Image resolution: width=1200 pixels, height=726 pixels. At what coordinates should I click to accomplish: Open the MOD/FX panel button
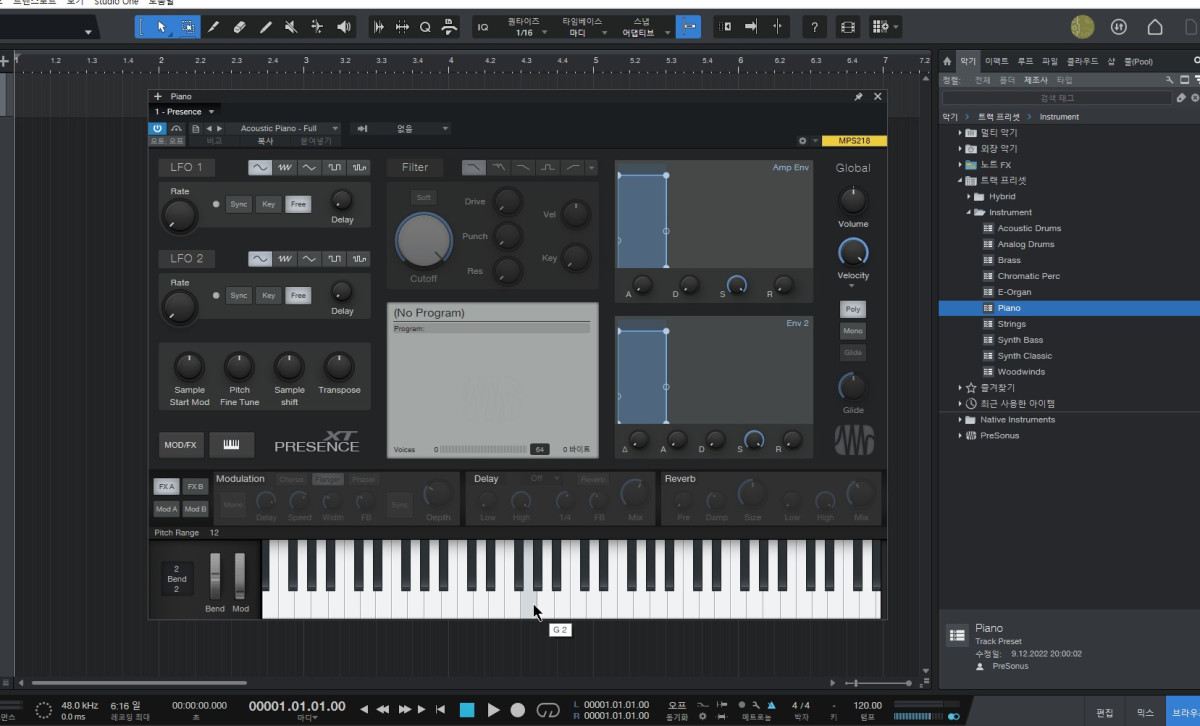click(x=180, y=444)
